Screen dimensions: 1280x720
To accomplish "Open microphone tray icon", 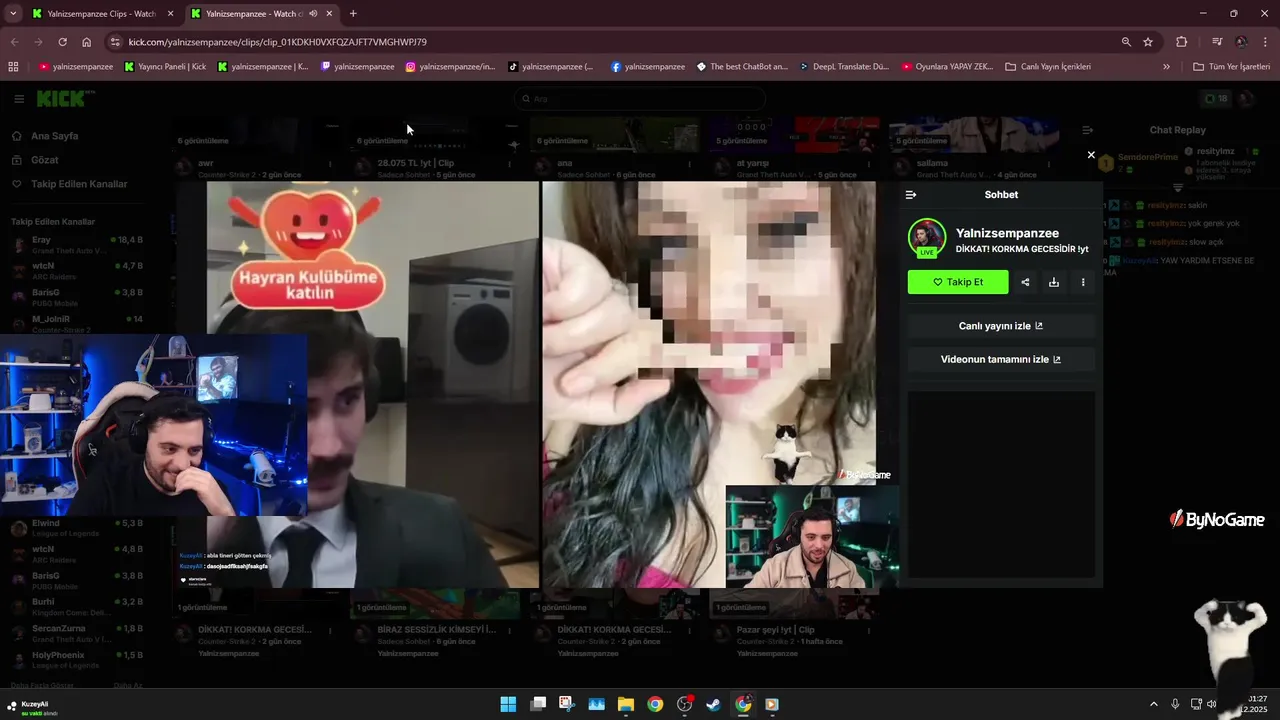I will [x=1175, y=704].
